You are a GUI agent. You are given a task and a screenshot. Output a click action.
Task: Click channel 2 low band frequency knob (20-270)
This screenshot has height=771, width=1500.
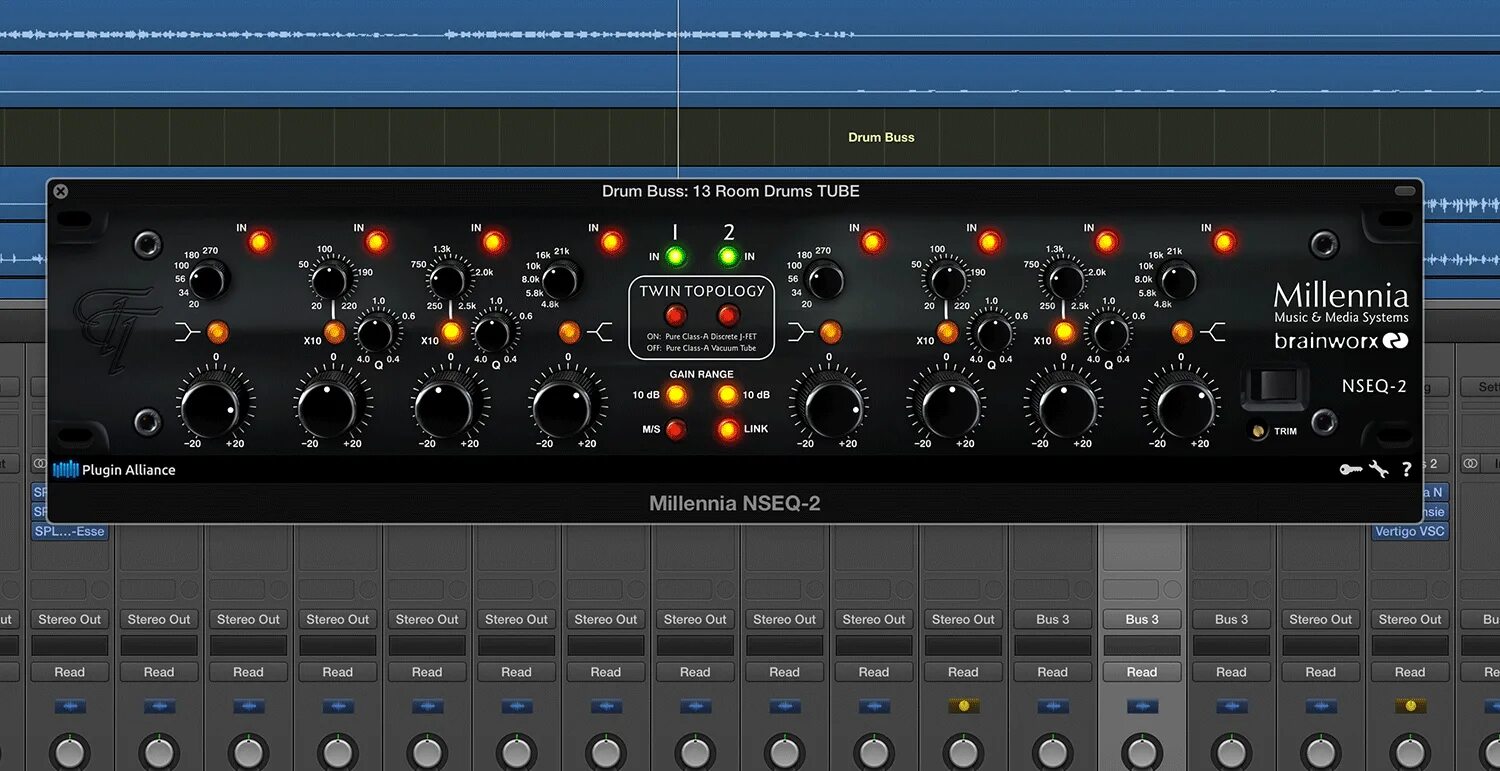[826, 281]
